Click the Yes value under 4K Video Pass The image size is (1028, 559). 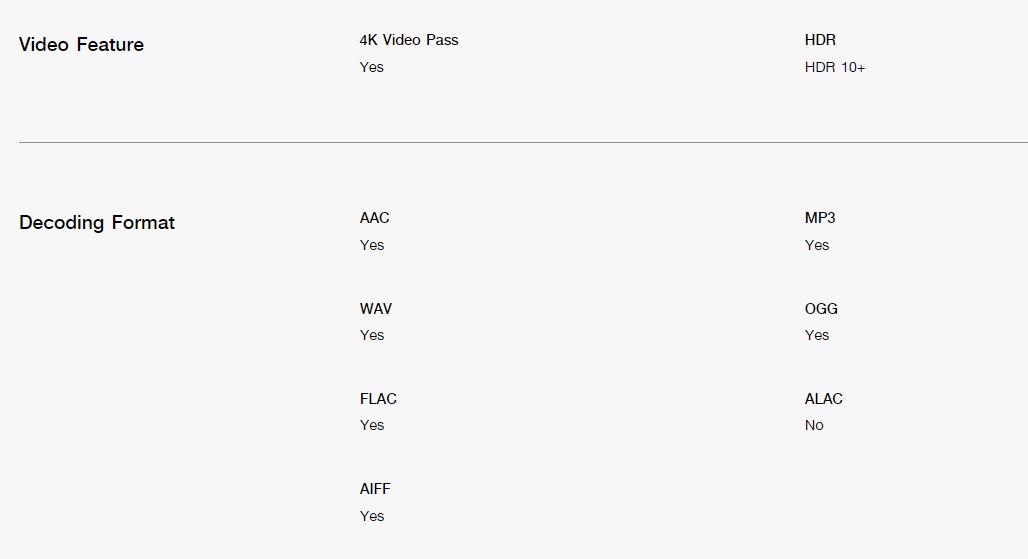coord(372,67)
